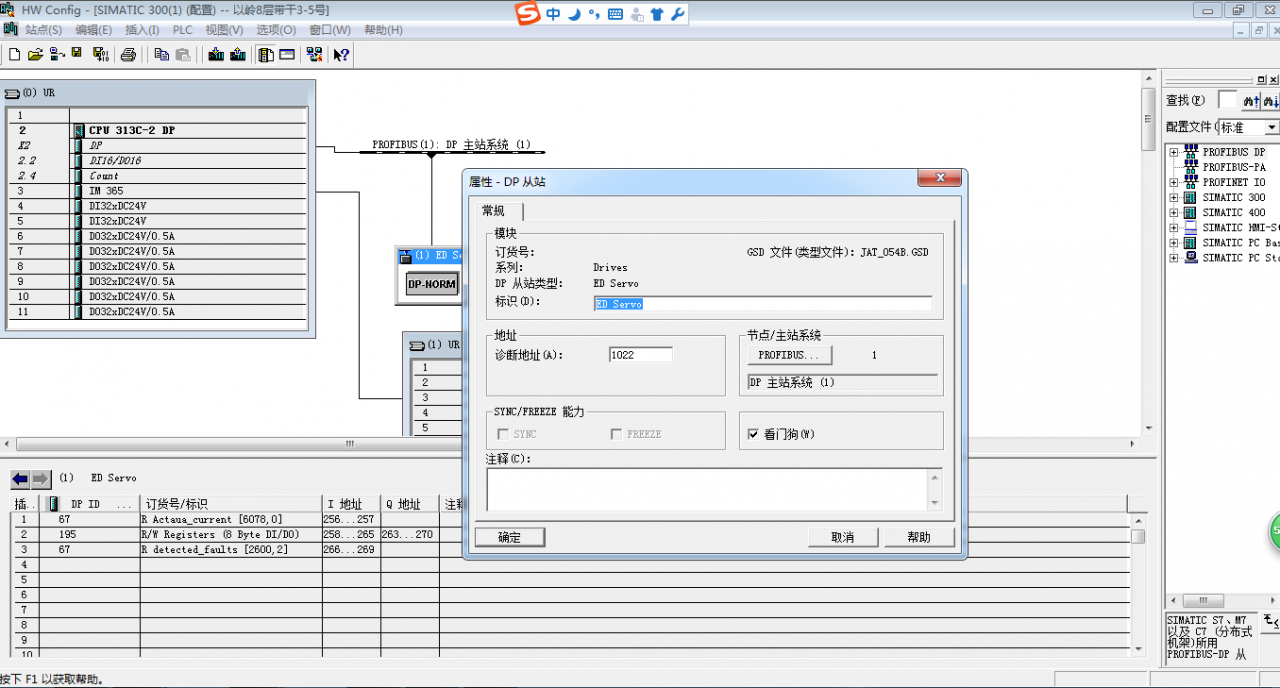Image resolution: width=1280 pixels, height=688 pixels.
Task: Open the IME wrench settings icon
Action: (x=678, y=14)
